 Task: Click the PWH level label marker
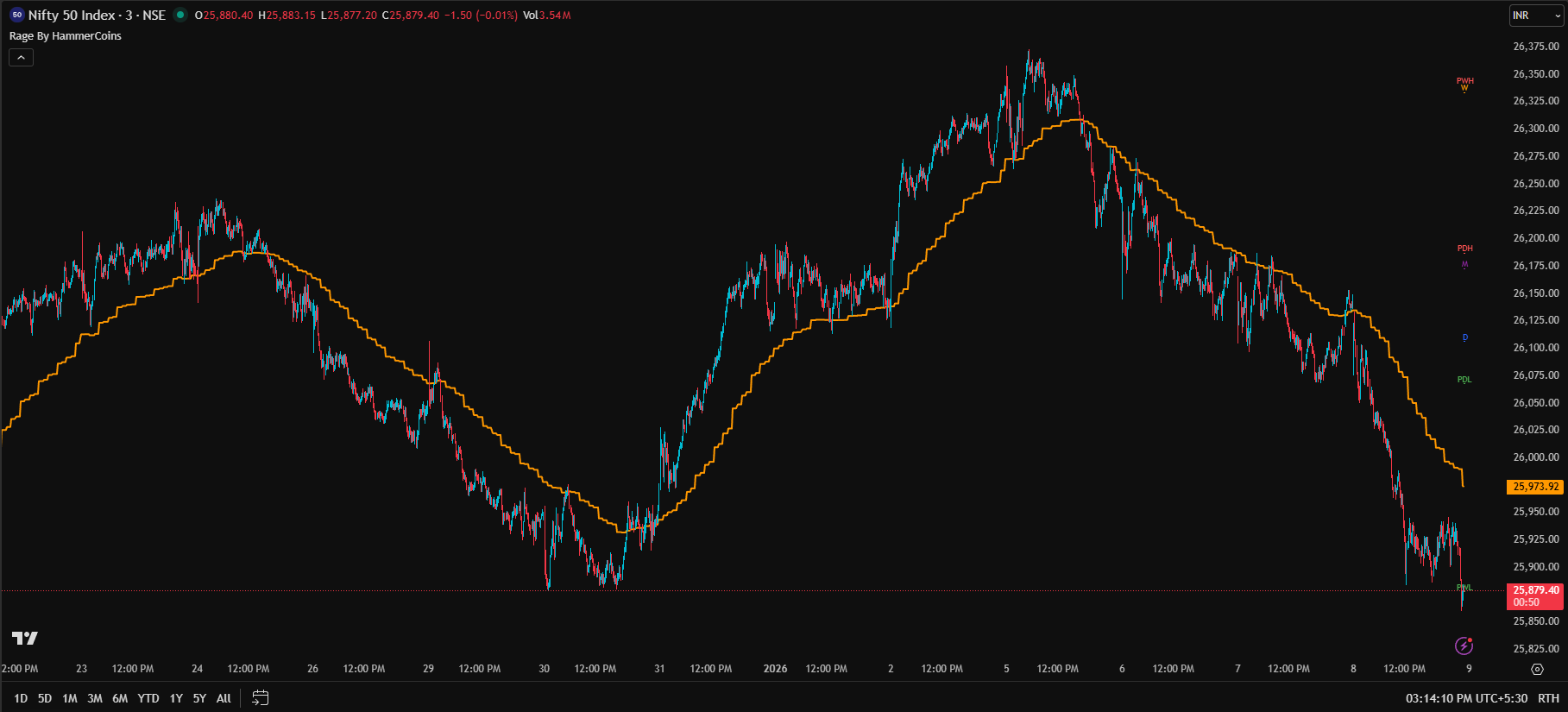(x=1464, y=81)
